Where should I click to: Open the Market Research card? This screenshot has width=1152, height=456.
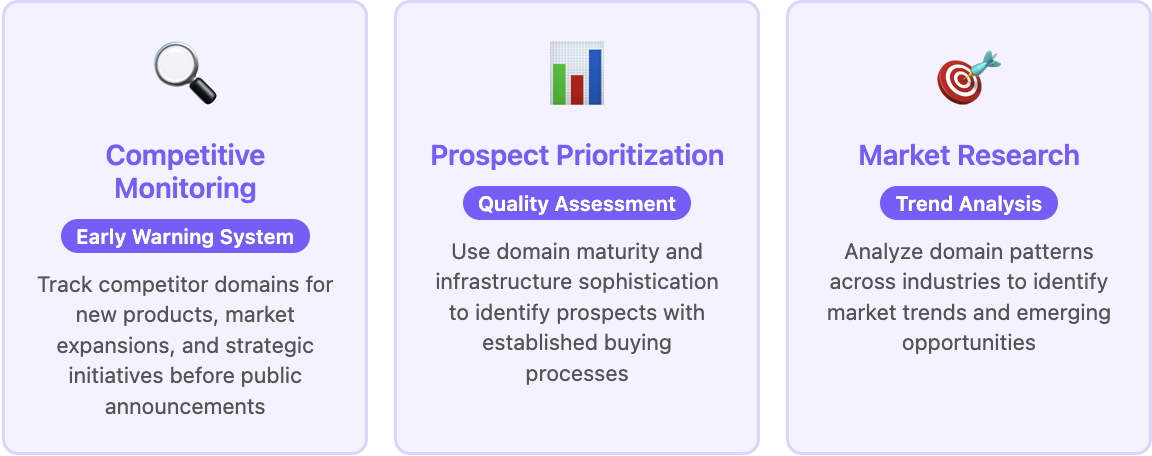click(x=968, y=228)
